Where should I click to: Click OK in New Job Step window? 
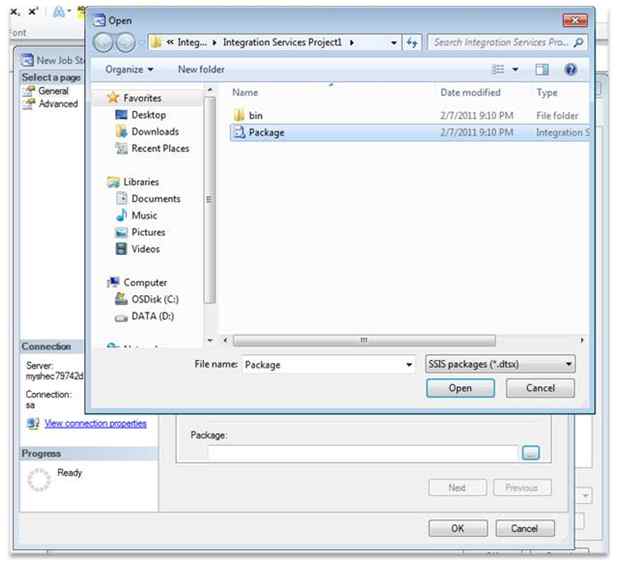tap(458, 528)
